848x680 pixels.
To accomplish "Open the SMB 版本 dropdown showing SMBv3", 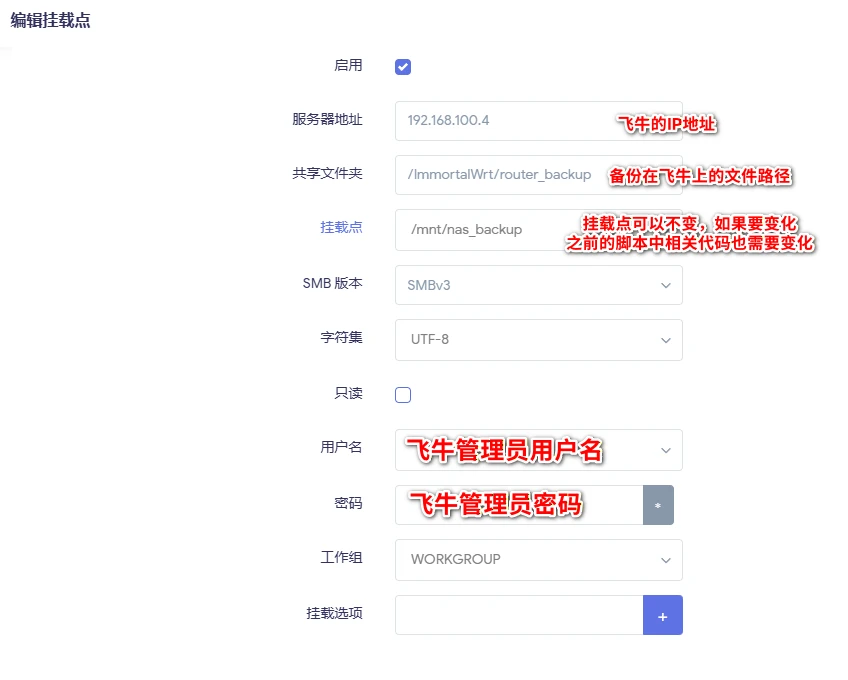I will click(x=538, y=285).
